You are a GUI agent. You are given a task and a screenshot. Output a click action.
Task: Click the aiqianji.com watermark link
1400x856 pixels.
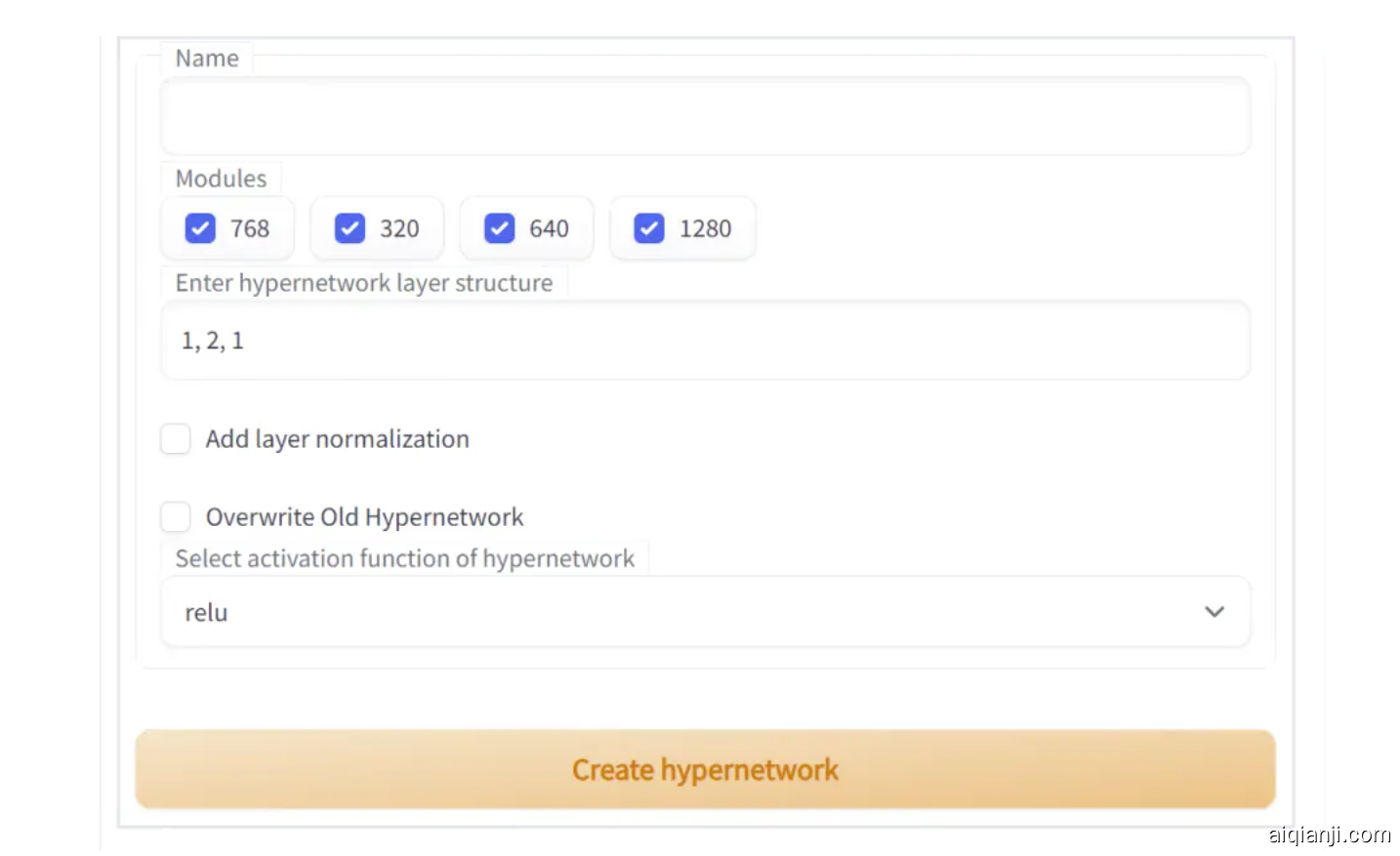[1329, 835]
